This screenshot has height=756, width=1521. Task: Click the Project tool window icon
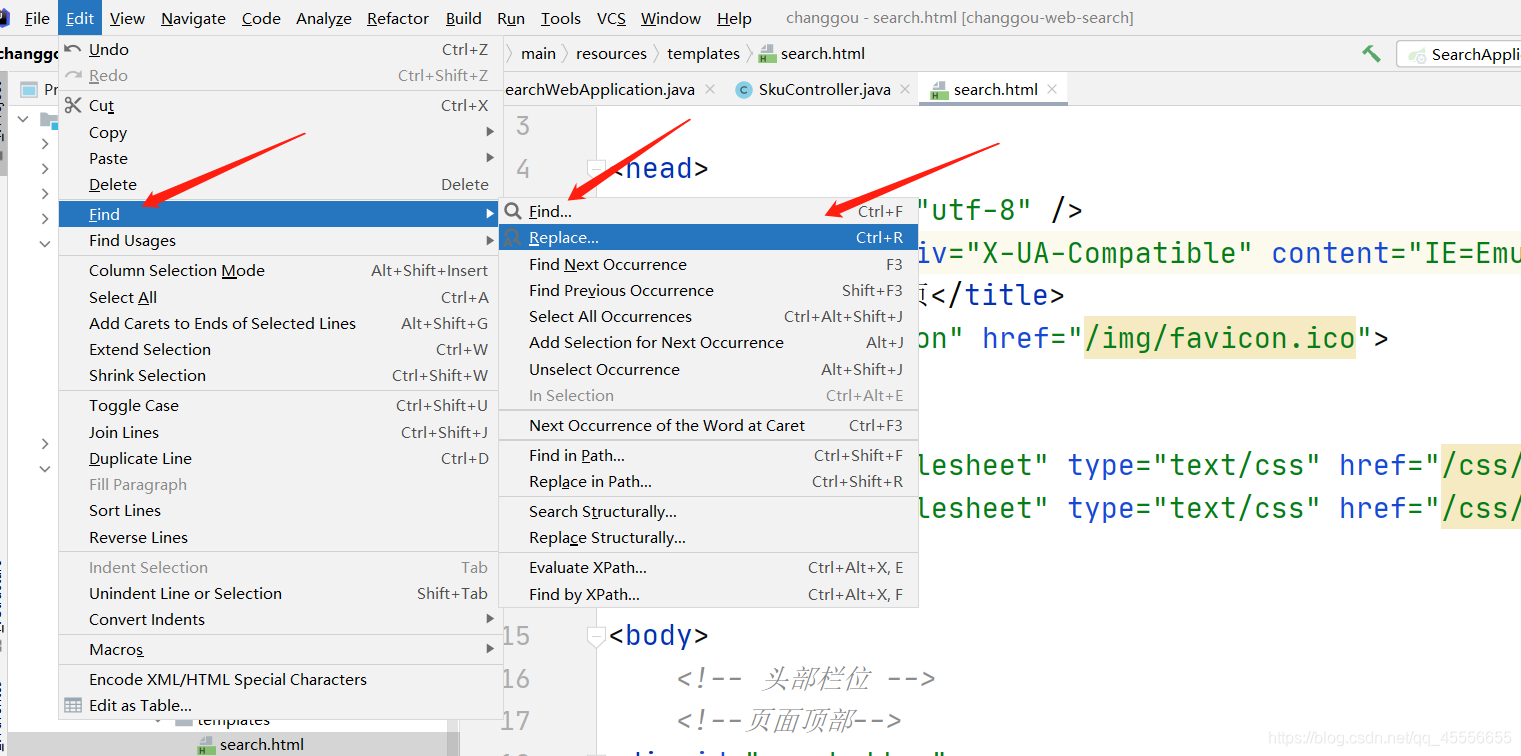point(29,90)
